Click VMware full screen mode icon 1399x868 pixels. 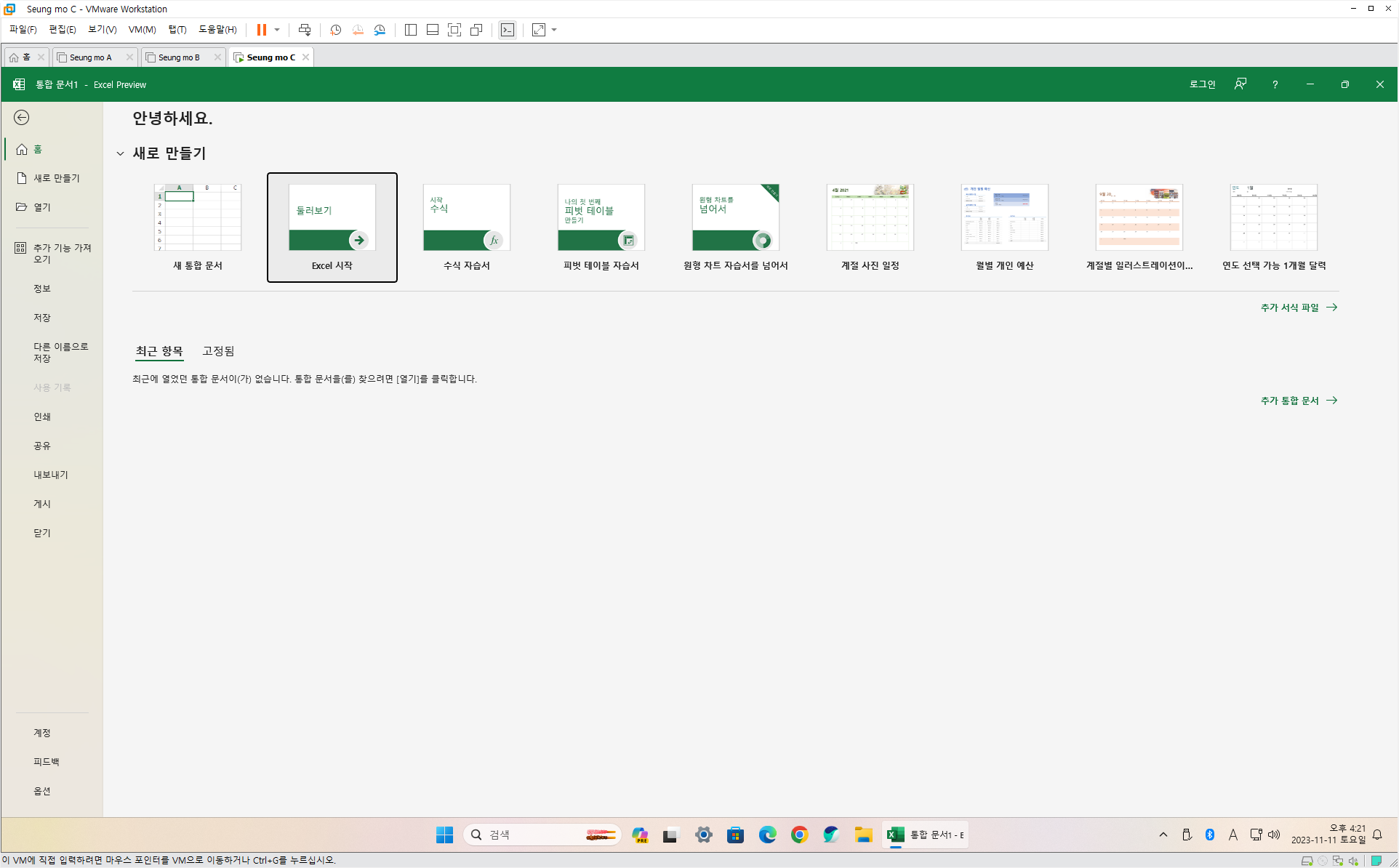click(x=454, y=30)
